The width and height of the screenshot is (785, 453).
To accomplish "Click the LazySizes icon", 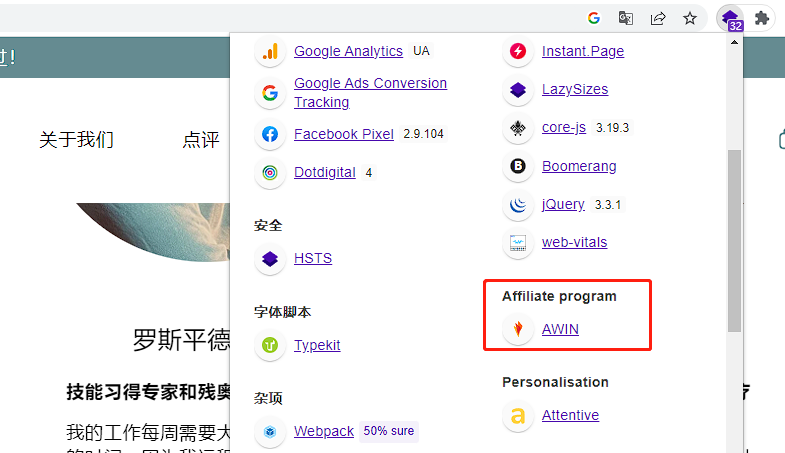I will [x=518, y=90].
